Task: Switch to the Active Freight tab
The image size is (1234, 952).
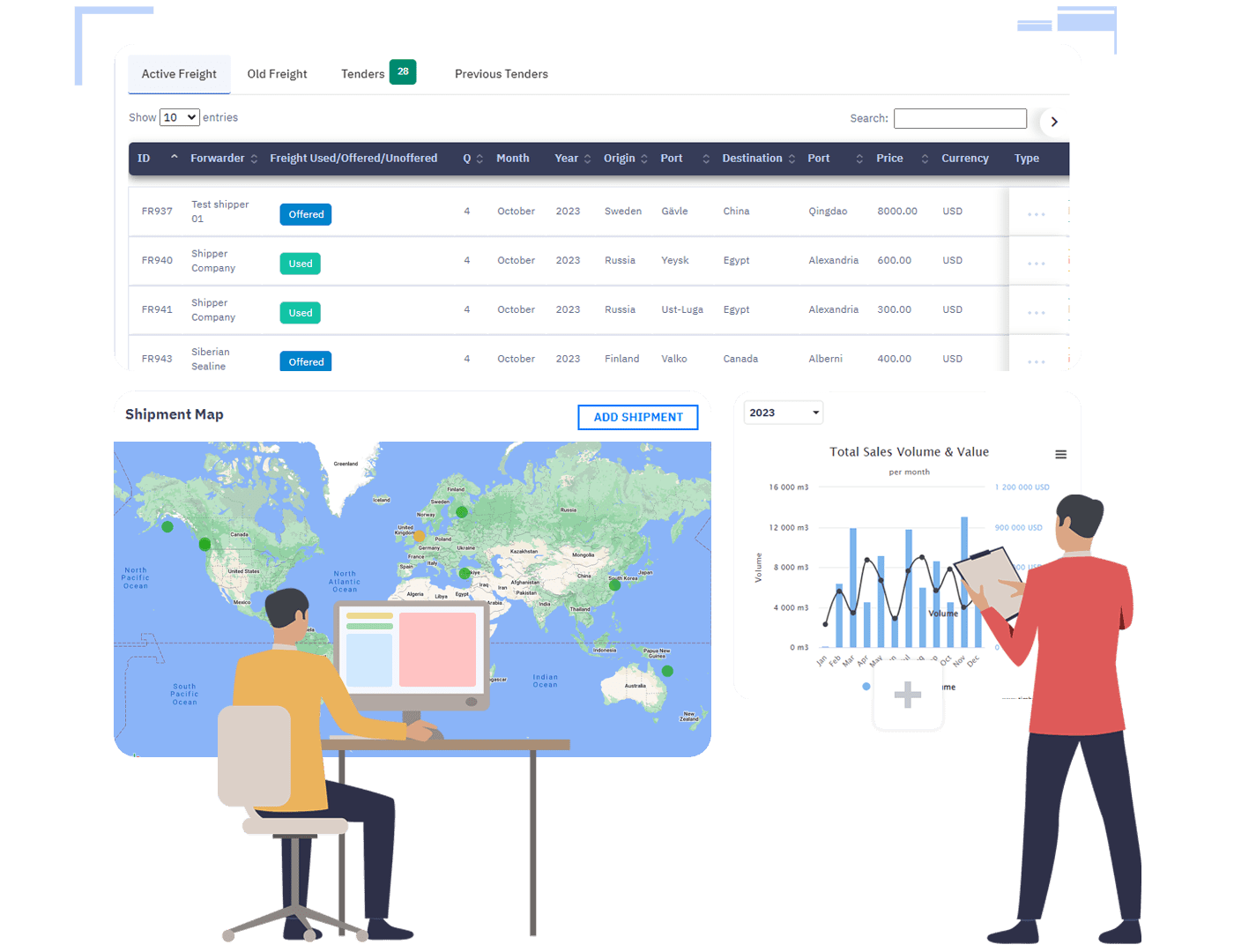Action: click(179, 74)
